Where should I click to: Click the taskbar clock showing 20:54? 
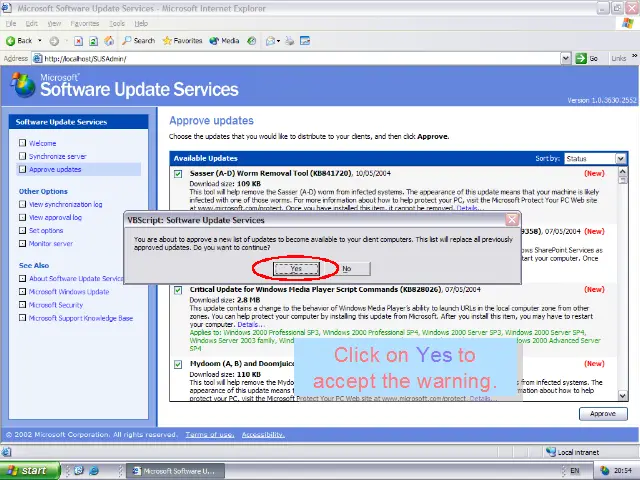coord(622,471)
